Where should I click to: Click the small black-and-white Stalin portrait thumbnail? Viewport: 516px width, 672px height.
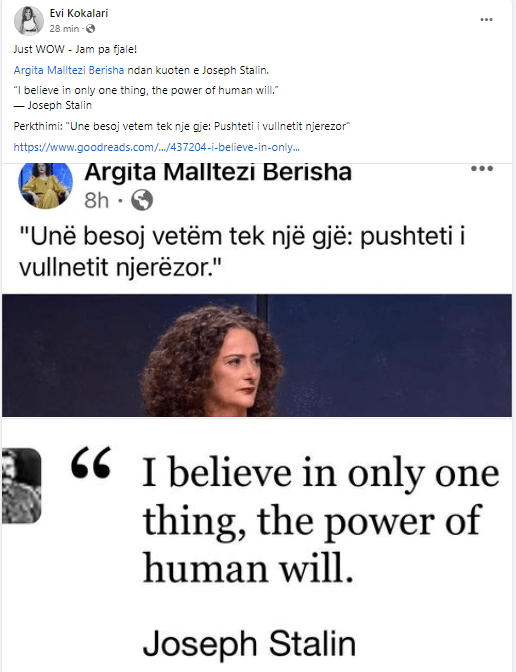(x=21, y=486)
